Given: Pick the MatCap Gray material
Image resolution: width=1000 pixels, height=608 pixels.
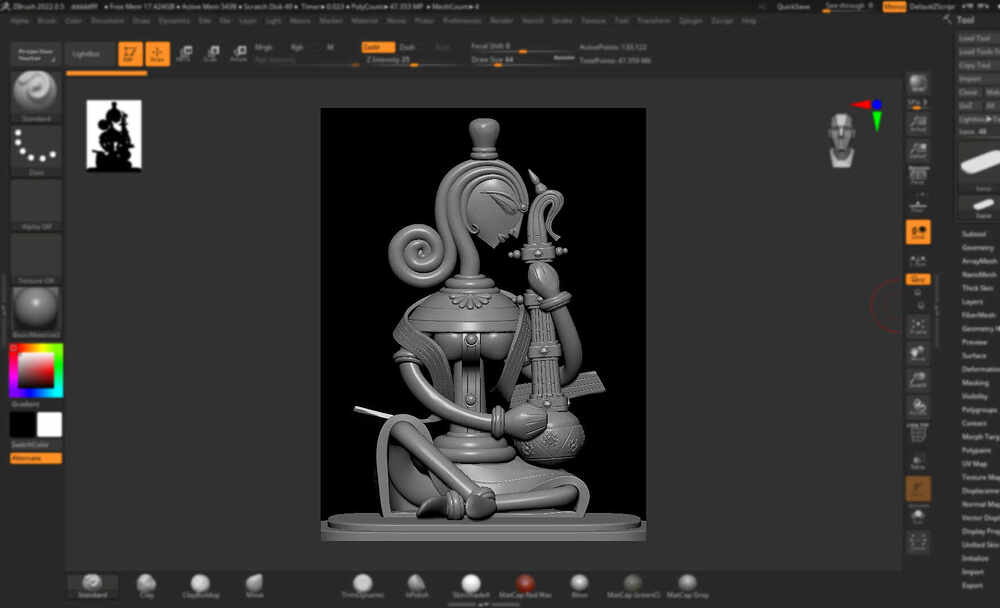Looking at the screenshot, I should 688,586.
